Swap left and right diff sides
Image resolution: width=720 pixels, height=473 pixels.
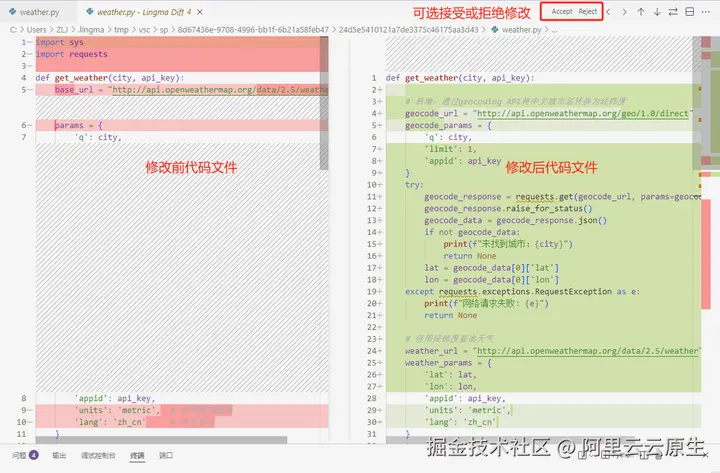pos(673,12)
